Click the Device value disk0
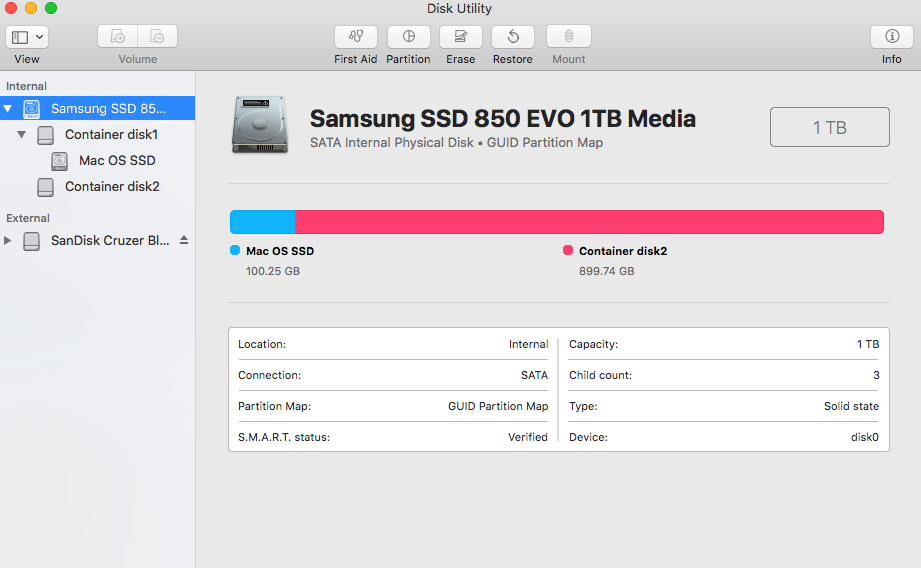Image resolution: width=921 pixels, height=568 pixels. 865,437
